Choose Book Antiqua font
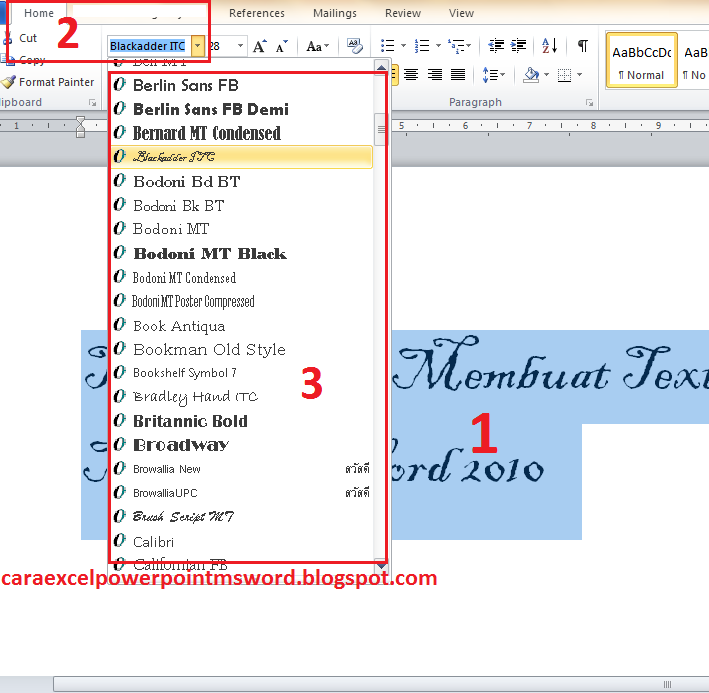 tap(242, 325)
